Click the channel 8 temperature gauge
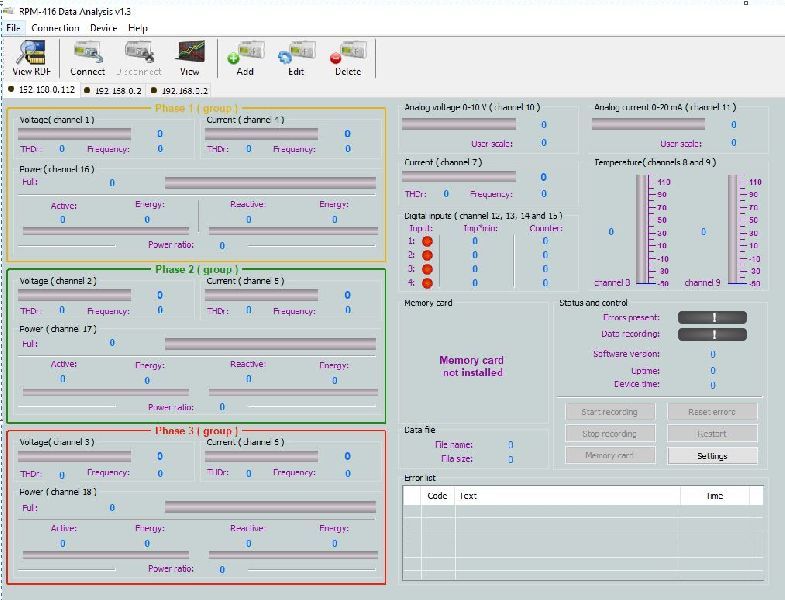This screenshot has height=600, width=785. point(643,230)
